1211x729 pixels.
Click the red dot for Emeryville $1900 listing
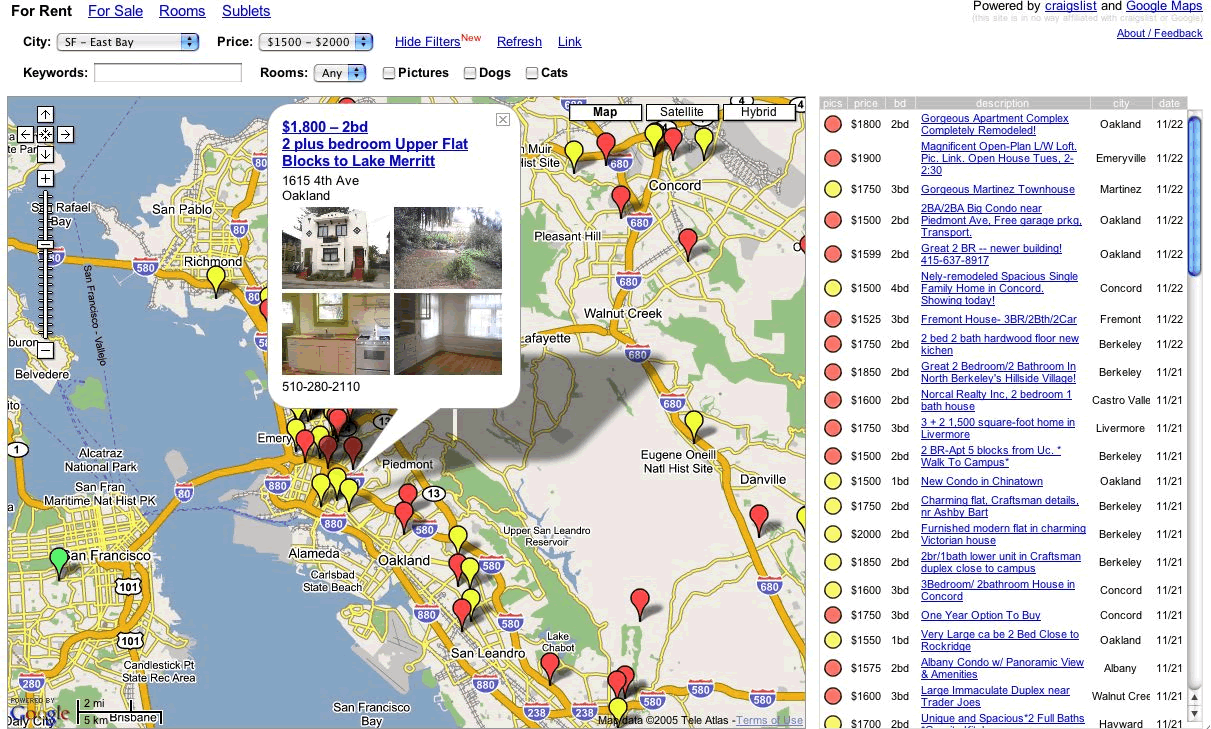coord(832,158)
